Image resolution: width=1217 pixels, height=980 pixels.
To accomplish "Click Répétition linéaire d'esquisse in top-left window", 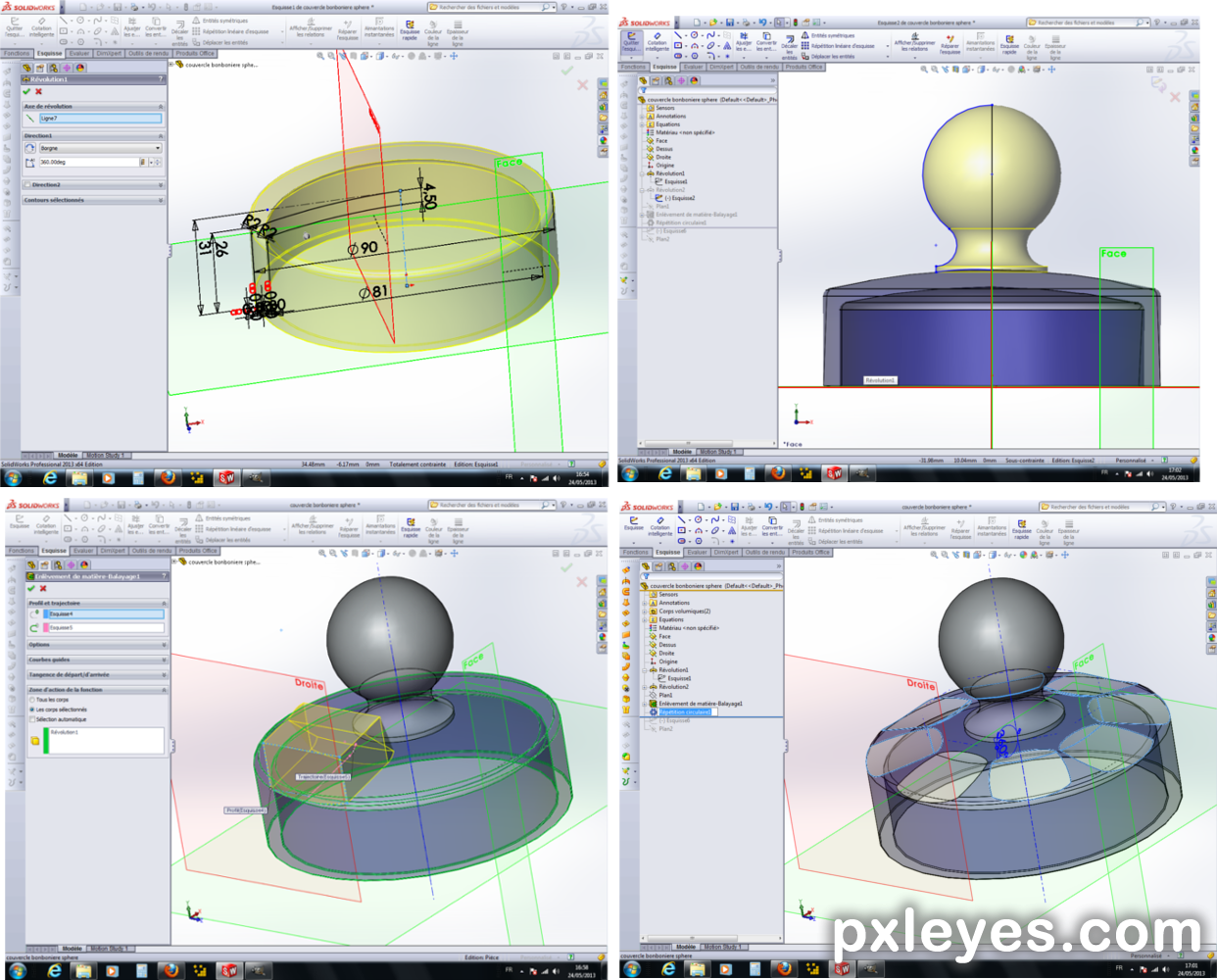I will [x=229, y=31].
